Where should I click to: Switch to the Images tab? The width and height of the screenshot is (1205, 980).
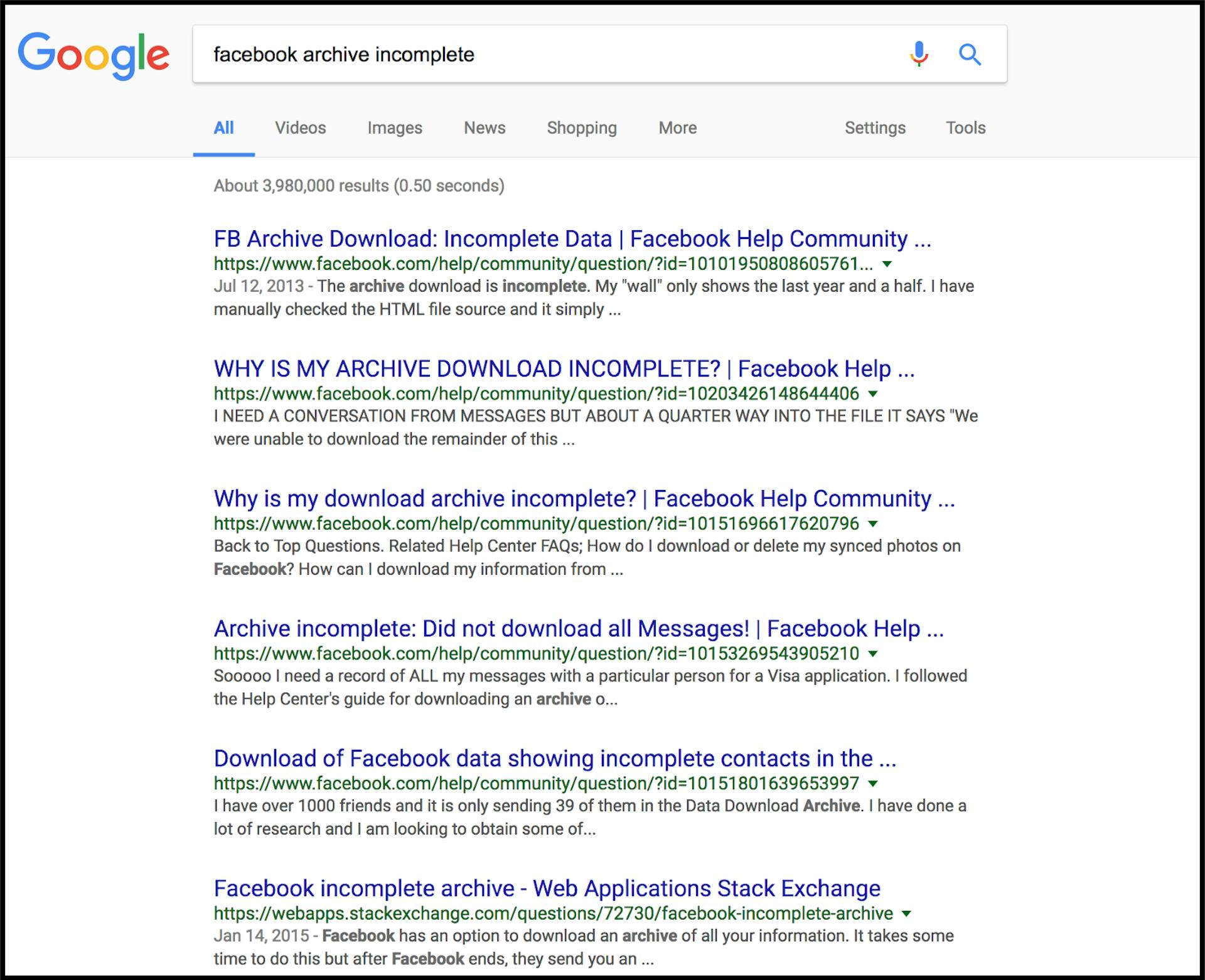(x=395, y=128)
